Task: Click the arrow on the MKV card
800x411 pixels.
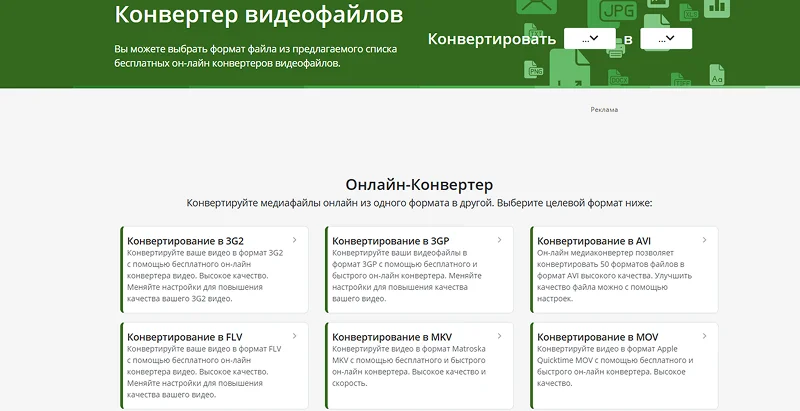Action: click(499, 336)
